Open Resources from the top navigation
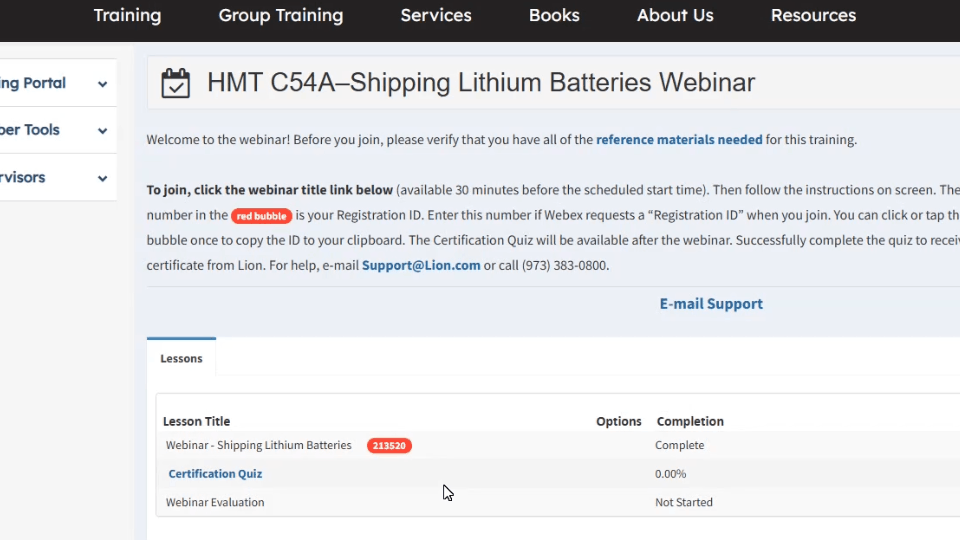The height and width of the screenshot is (540, 960). [813, 16]
